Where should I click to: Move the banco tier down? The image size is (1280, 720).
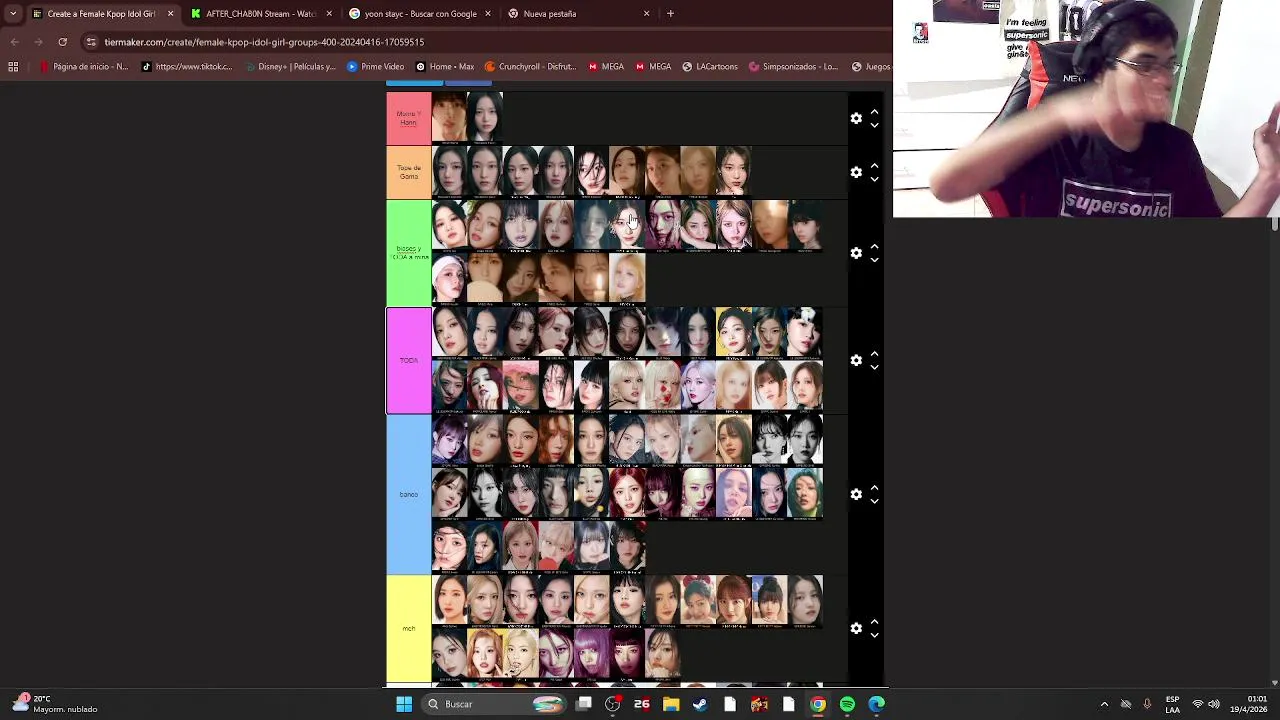tap(874, 501)
